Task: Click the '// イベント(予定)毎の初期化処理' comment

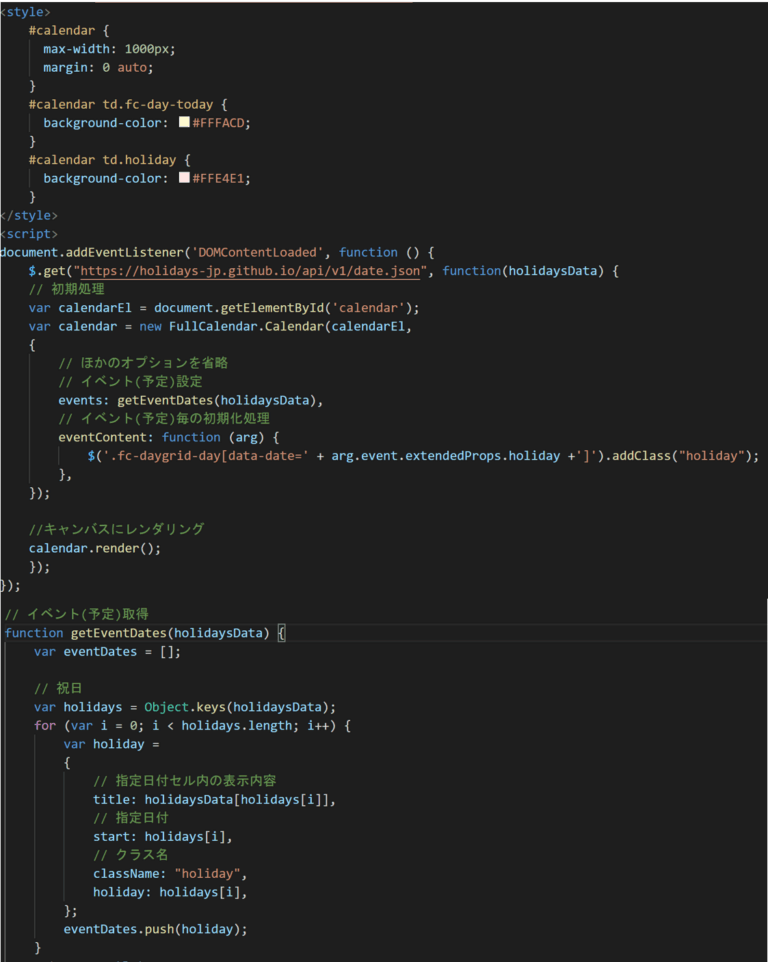Action: tap(164, 418)
